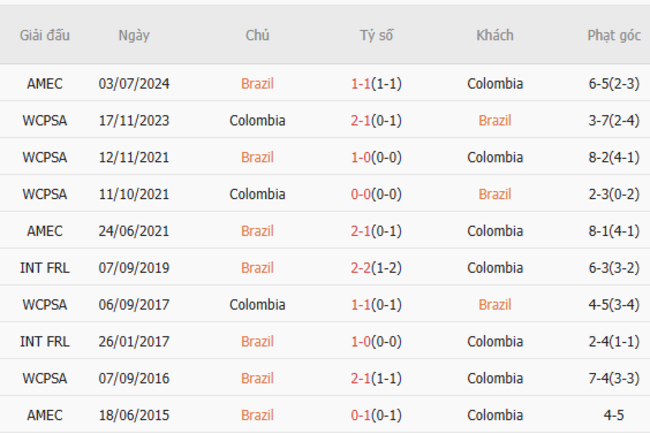Select the date 03/07/2024 cell

[134, 84]
